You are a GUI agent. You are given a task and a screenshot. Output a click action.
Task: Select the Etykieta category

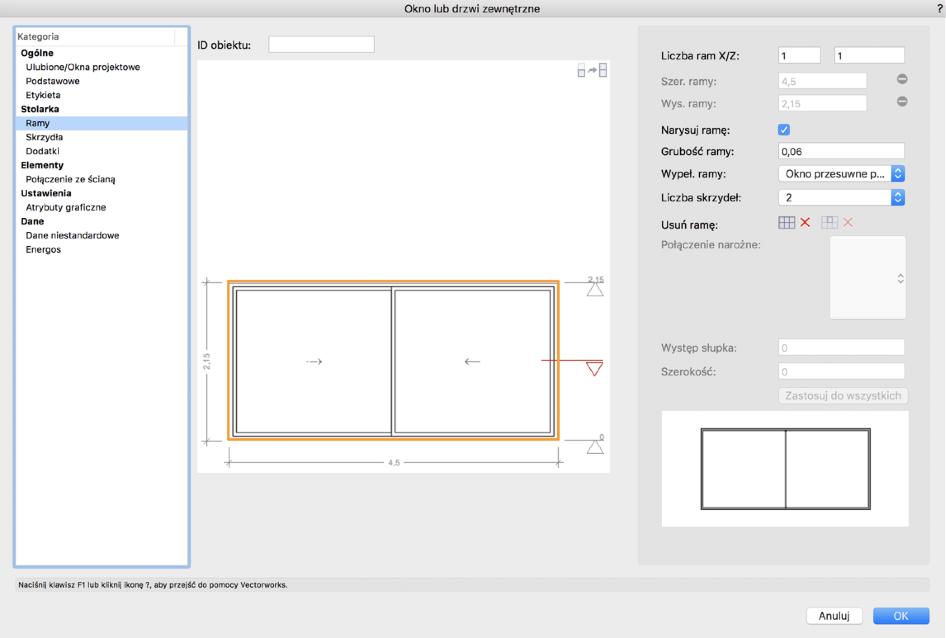tap(43, 95)
